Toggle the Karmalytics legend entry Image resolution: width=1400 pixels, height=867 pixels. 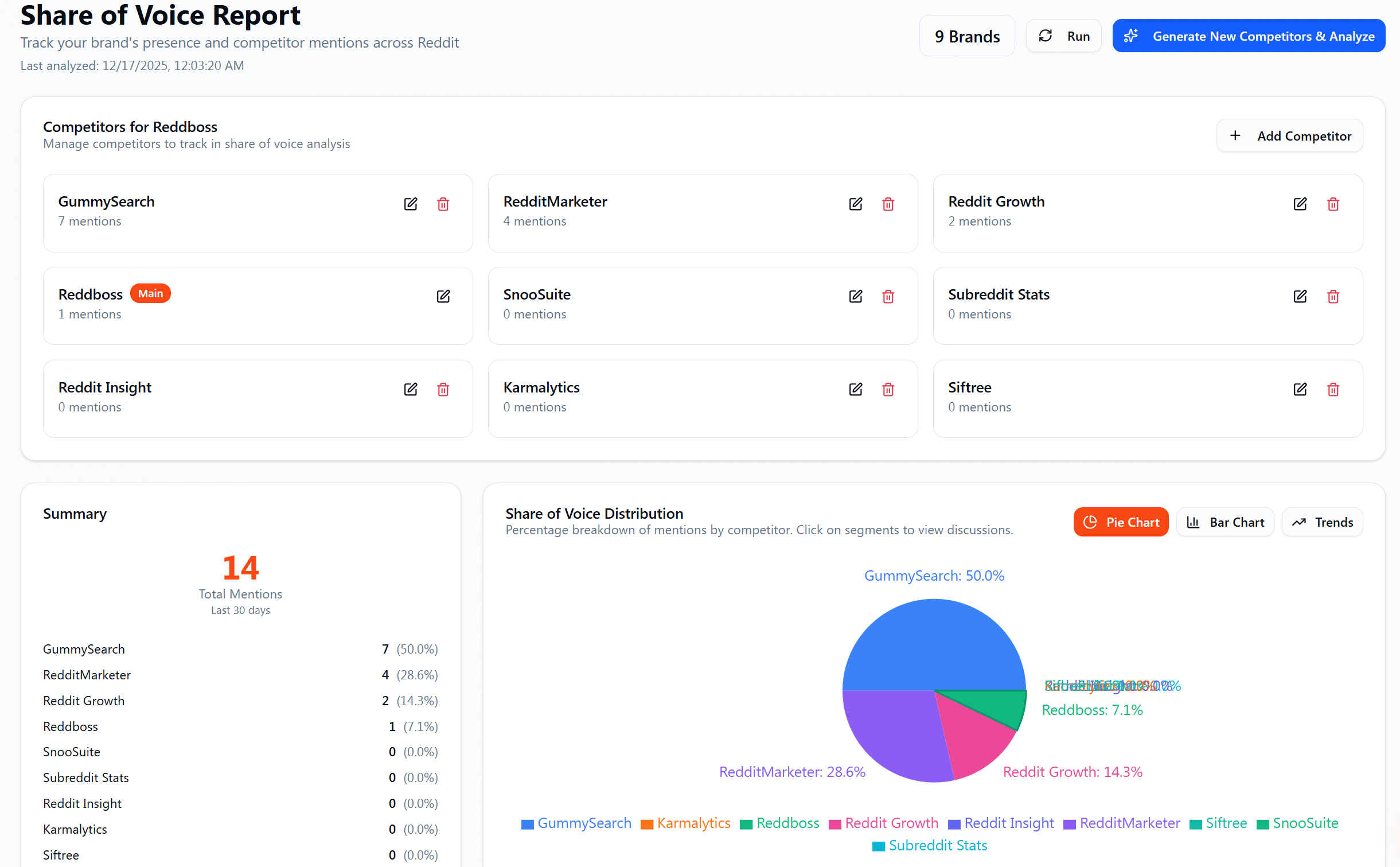[x=686, y=823]
